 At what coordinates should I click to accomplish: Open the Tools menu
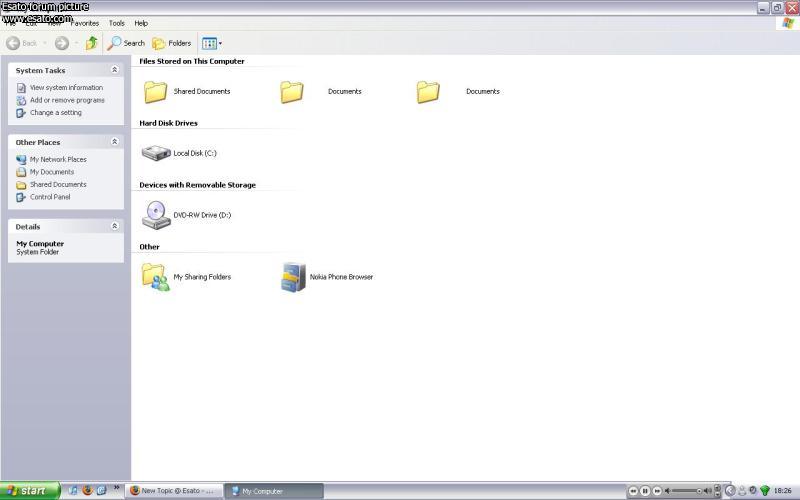[117, 23]
